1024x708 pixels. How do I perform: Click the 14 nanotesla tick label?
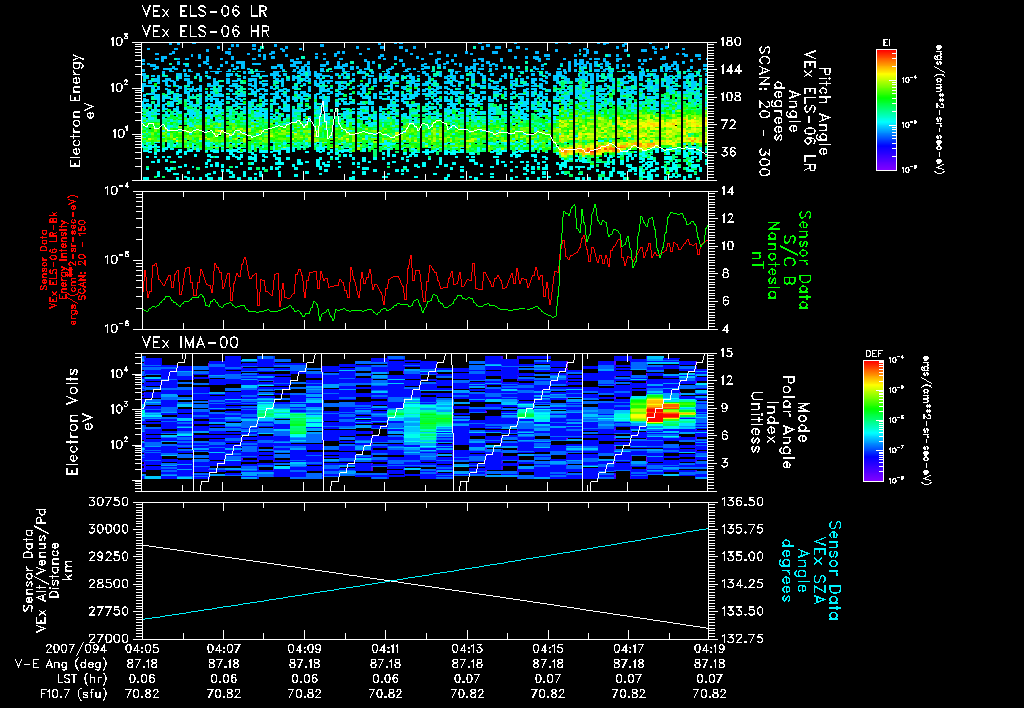point(727,191)
